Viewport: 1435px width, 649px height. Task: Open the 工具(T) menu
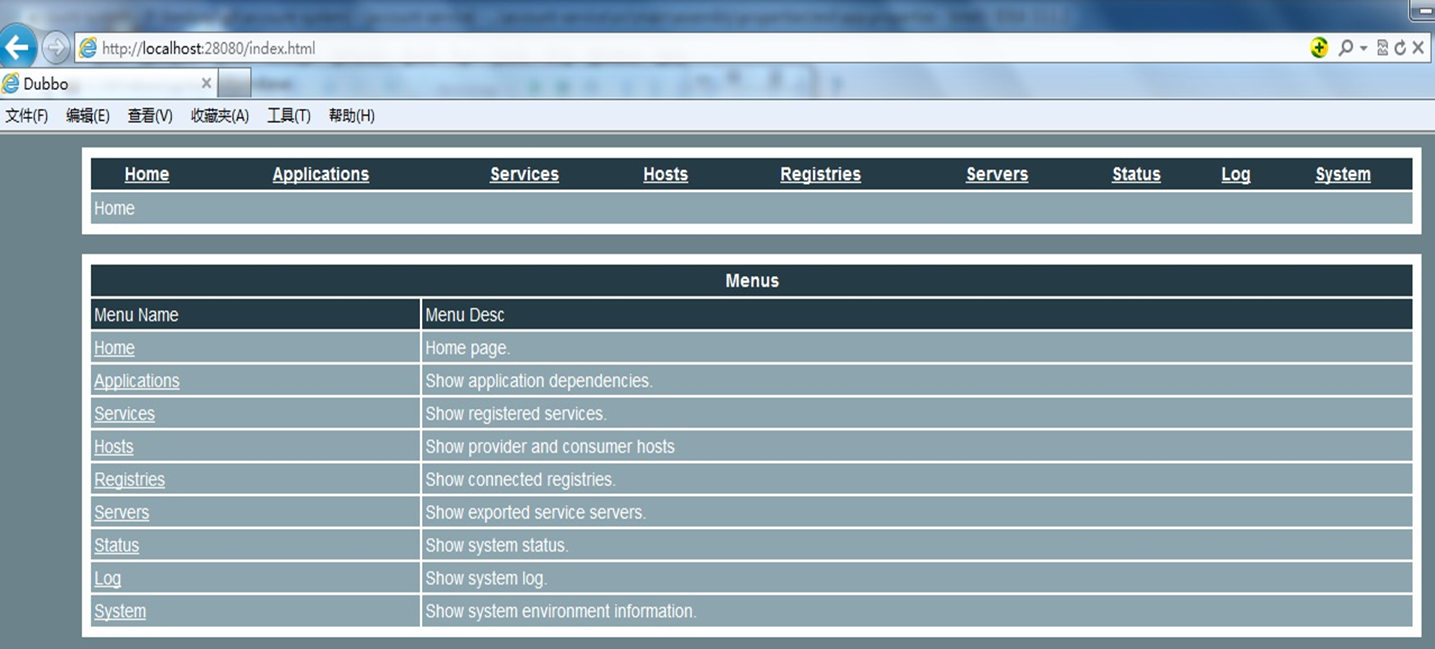pyautogui.click(x=289, y=116)
